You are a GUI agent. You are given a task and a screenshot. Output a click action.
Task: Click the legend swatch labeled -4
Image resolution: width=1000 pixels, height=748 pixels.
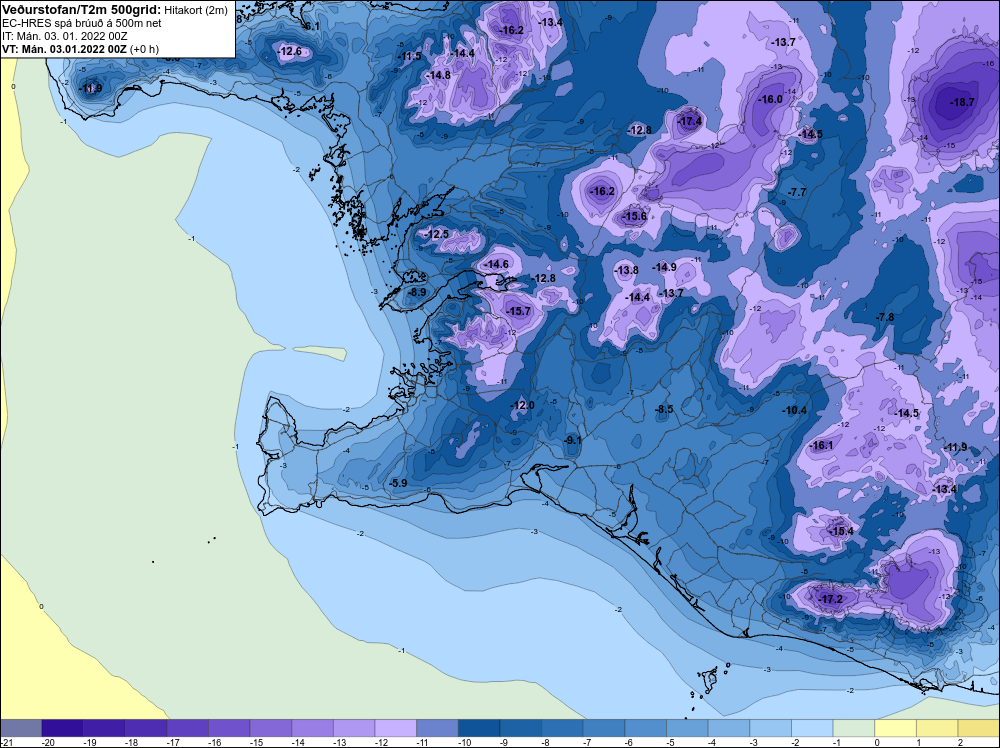point(729,728)
